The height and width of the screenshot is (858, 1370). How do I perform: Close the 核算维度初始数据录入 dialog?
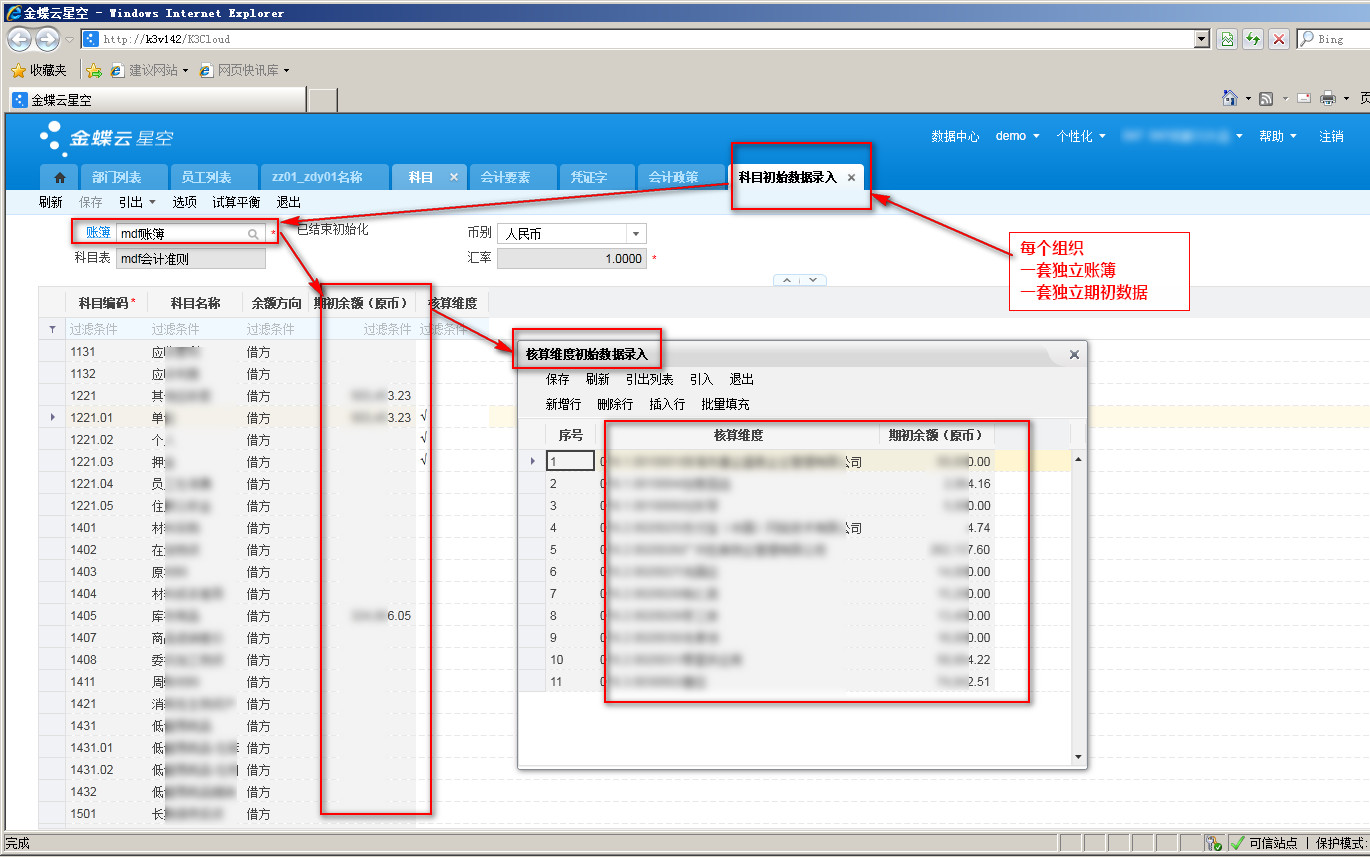1074,354
